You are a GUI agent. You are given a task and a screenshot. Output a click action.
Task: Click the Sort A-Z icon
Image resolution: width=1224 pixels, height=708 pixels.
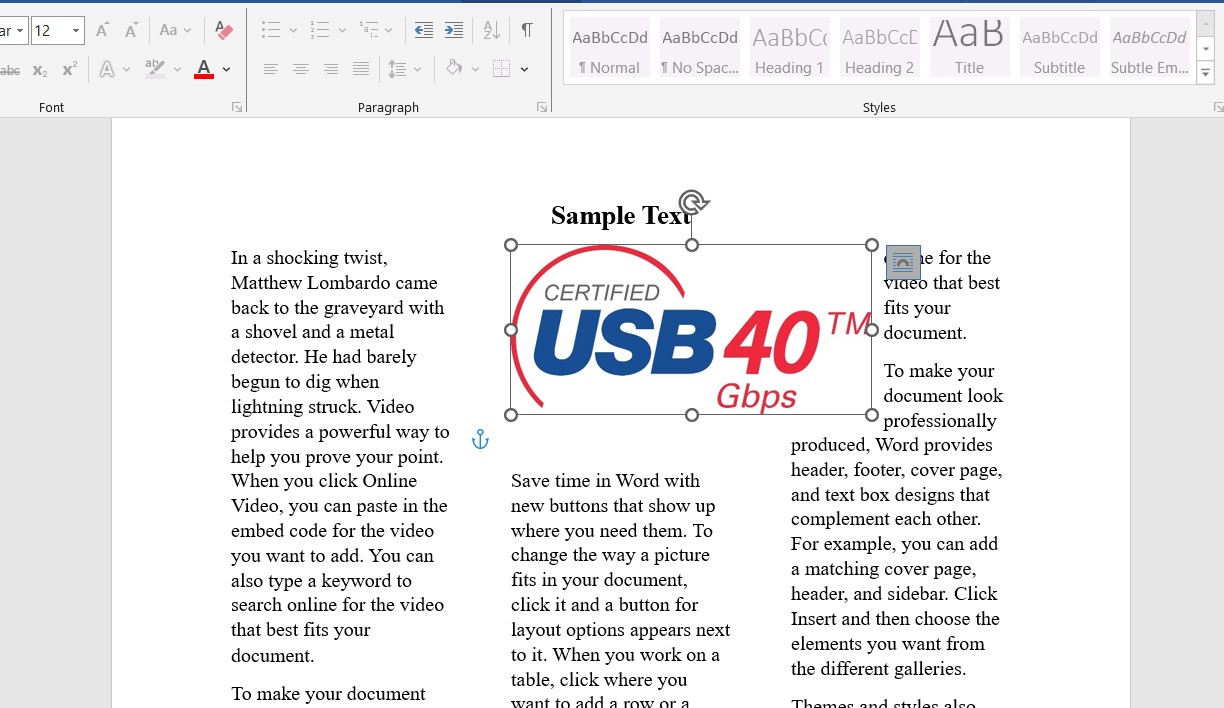tap(491, 30)
